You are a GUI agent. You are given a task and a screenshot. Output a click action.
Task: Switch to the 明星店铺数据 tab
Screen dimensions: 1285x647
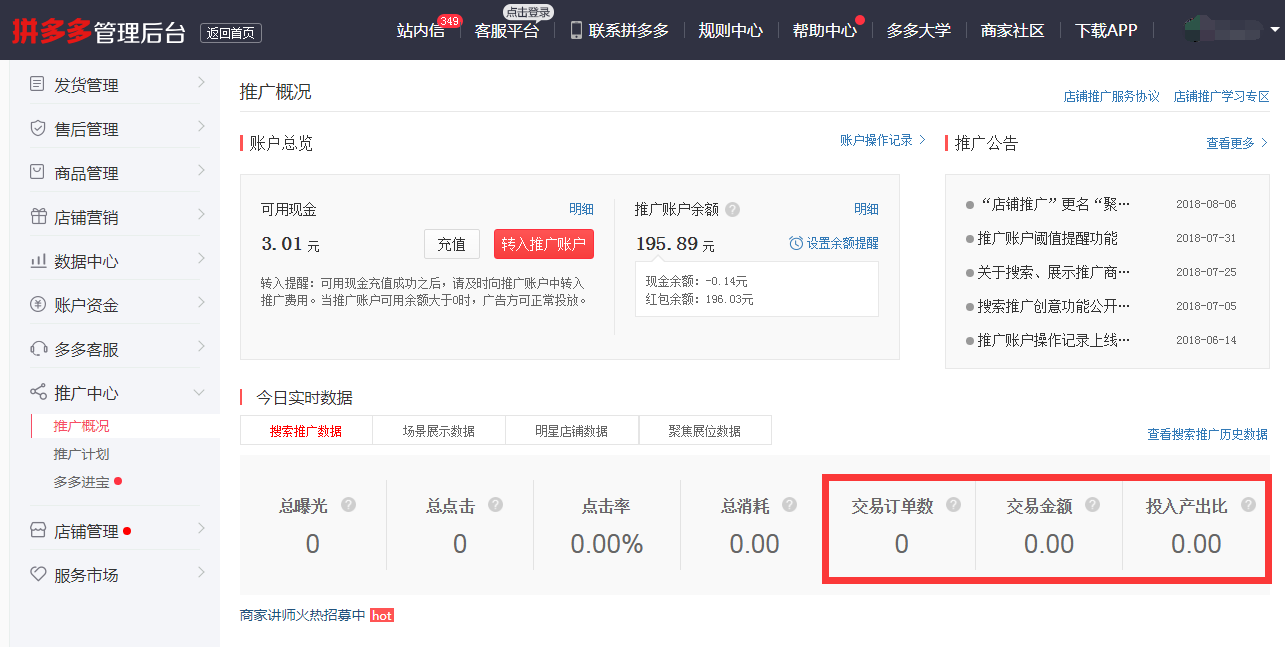click(572, 431)
